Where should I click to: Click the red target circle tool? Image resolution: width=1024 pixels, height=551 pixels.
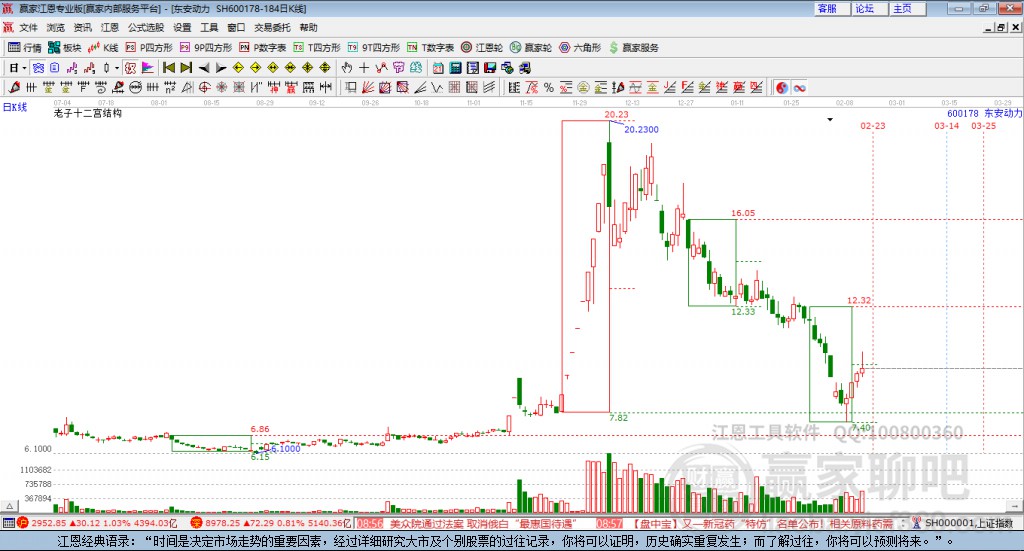tap(204, 87)
